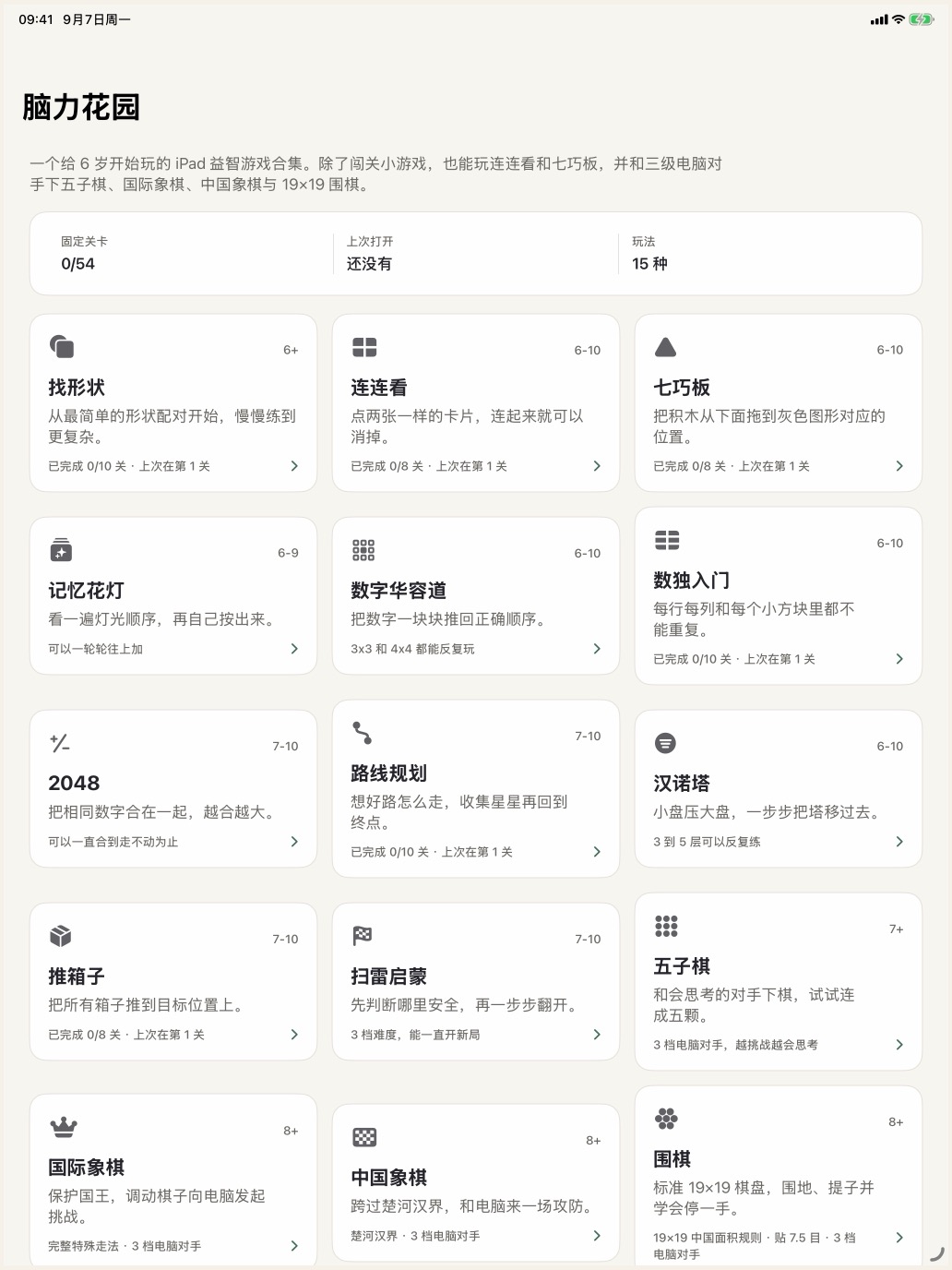
Task: Tap the 7+ age badge on 五子棋
Action: [x=896, y=929]
